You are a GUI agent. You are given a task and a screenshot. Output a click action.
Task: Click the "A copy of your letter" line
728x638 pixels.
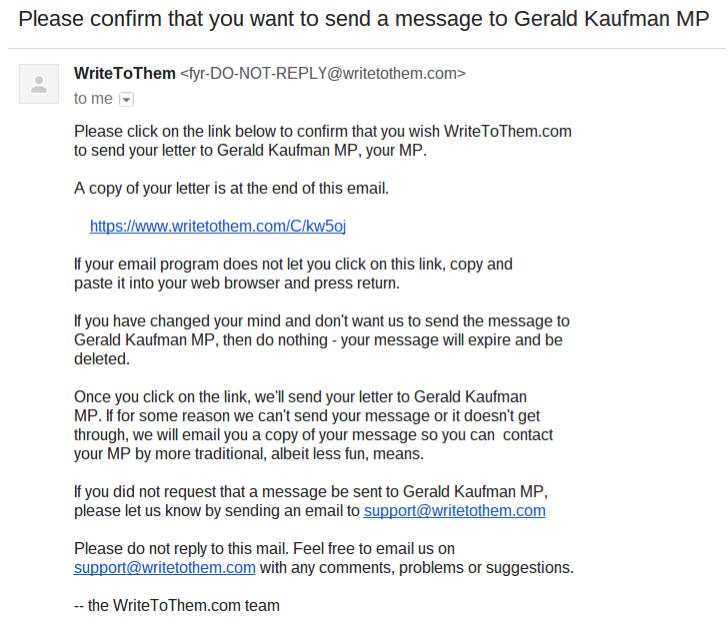231,188
